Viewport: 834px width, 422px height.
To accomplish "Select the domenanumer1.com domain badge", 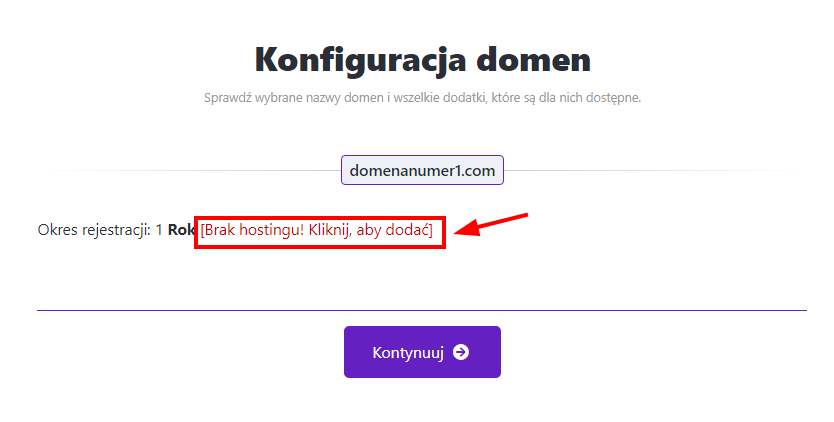I will coord(422,170).
